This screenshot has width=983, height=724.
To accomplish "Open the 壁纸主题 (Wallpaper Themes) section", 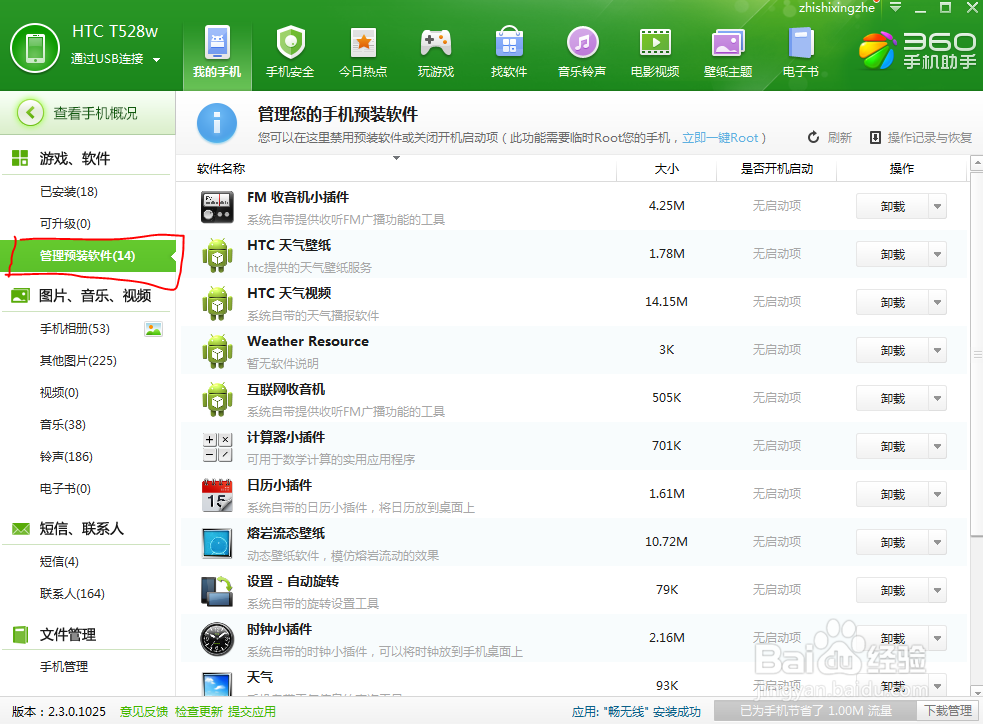I will pos(728,50).
